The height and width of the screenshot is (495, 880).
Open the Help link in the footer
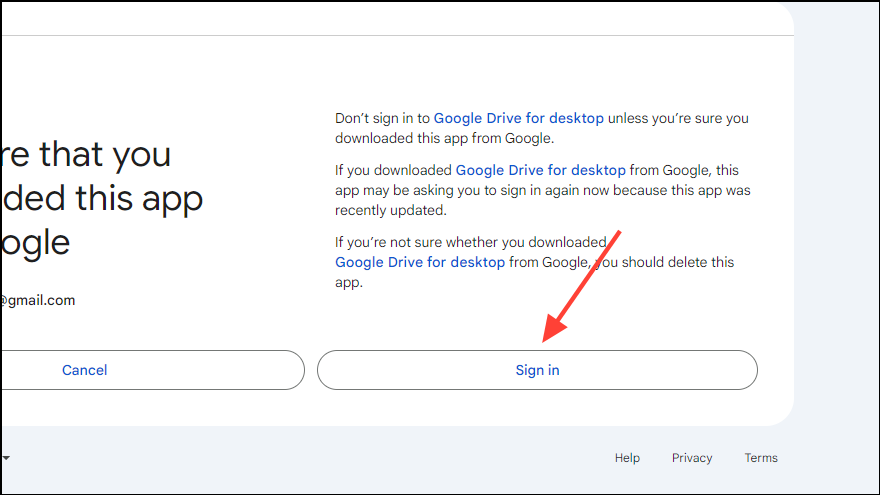coord(627,458)
